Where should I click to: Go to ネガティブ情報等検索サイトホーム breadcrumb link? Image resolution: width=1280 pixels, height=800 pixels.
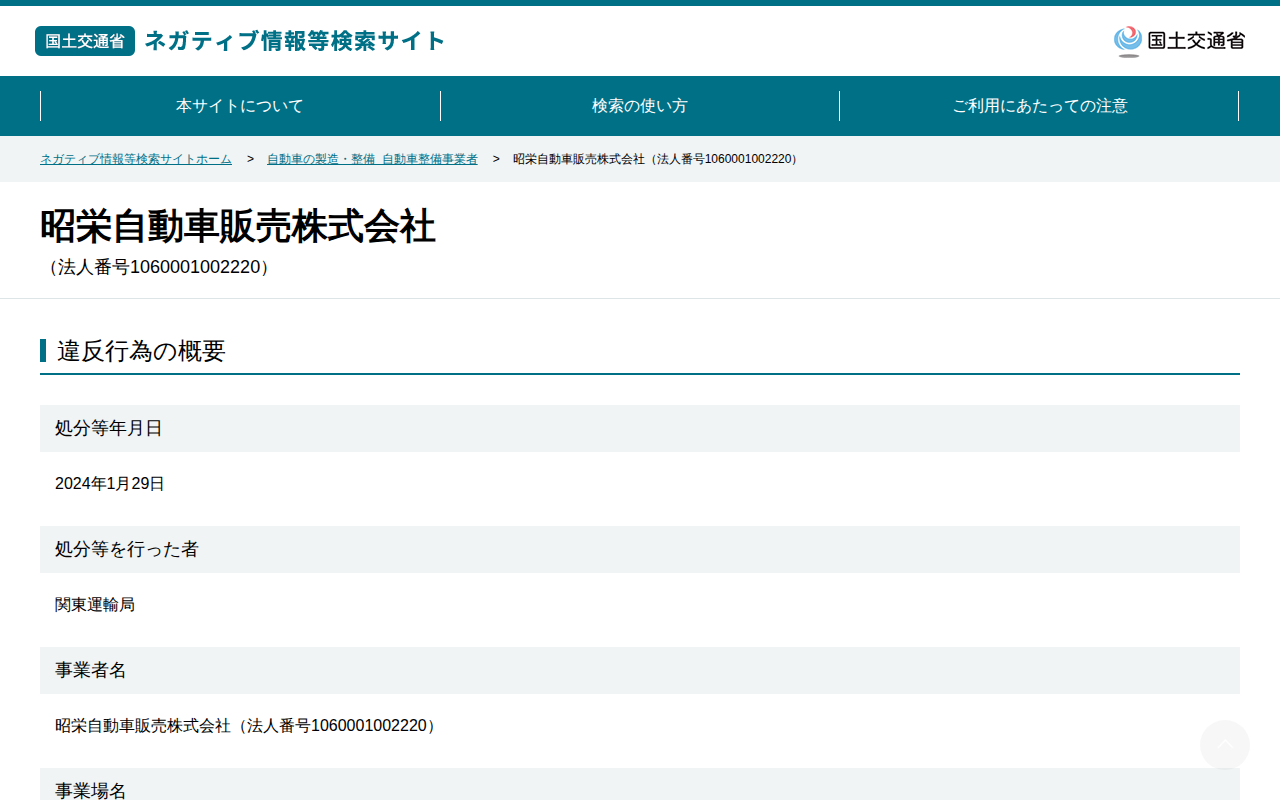point(136,159)
